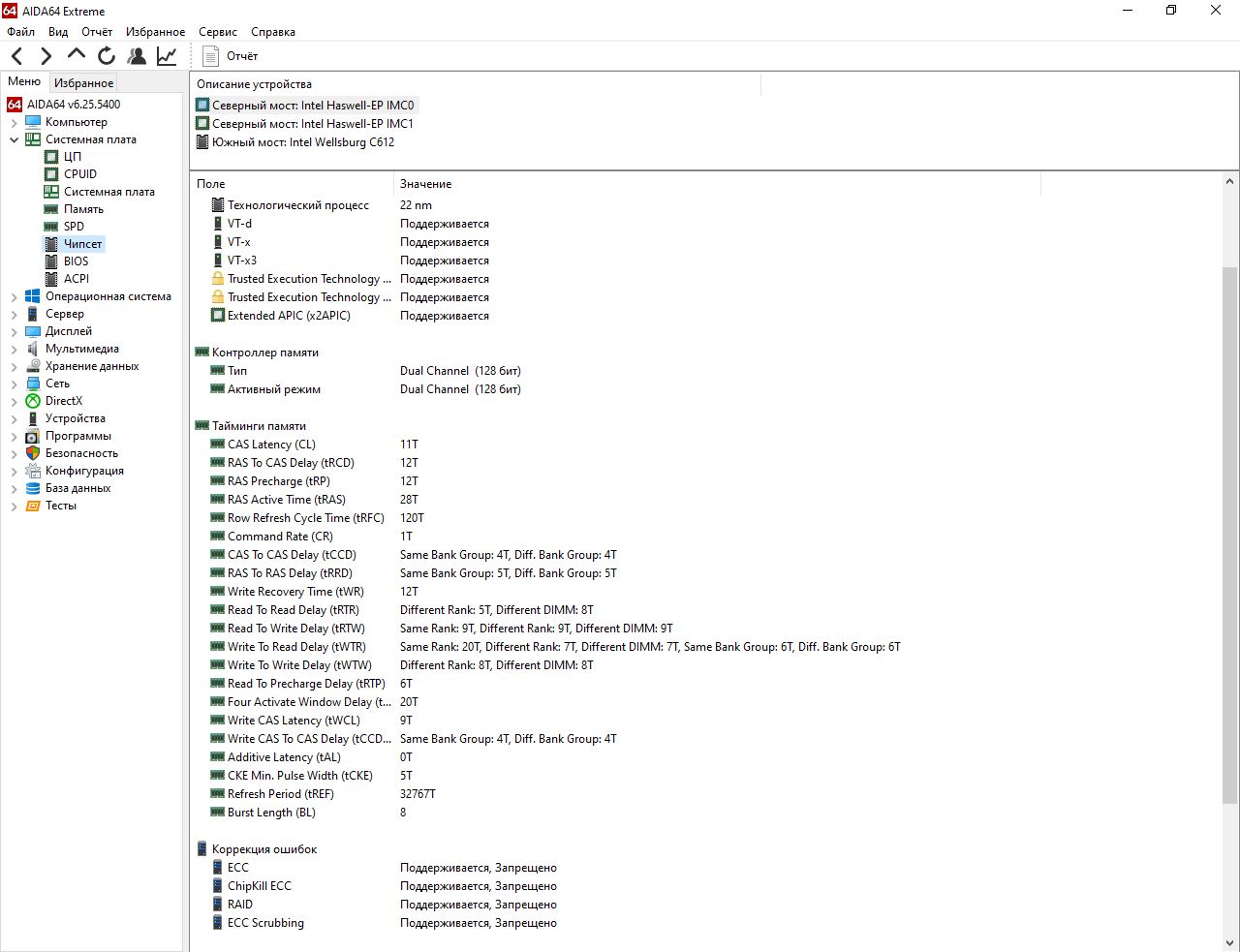The width and height of the screenshot is (1240, 952).
Task: Open the user profile toolbar icon
Action: pos(137,56)
